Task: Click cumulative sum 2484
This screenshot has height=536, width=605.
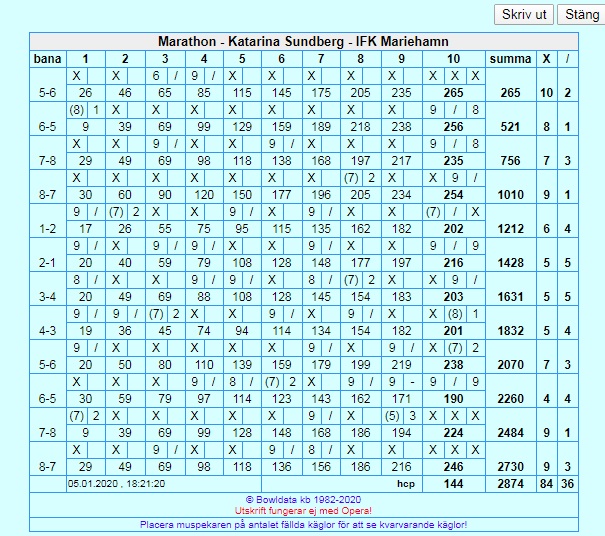Action: pos(510,432)
